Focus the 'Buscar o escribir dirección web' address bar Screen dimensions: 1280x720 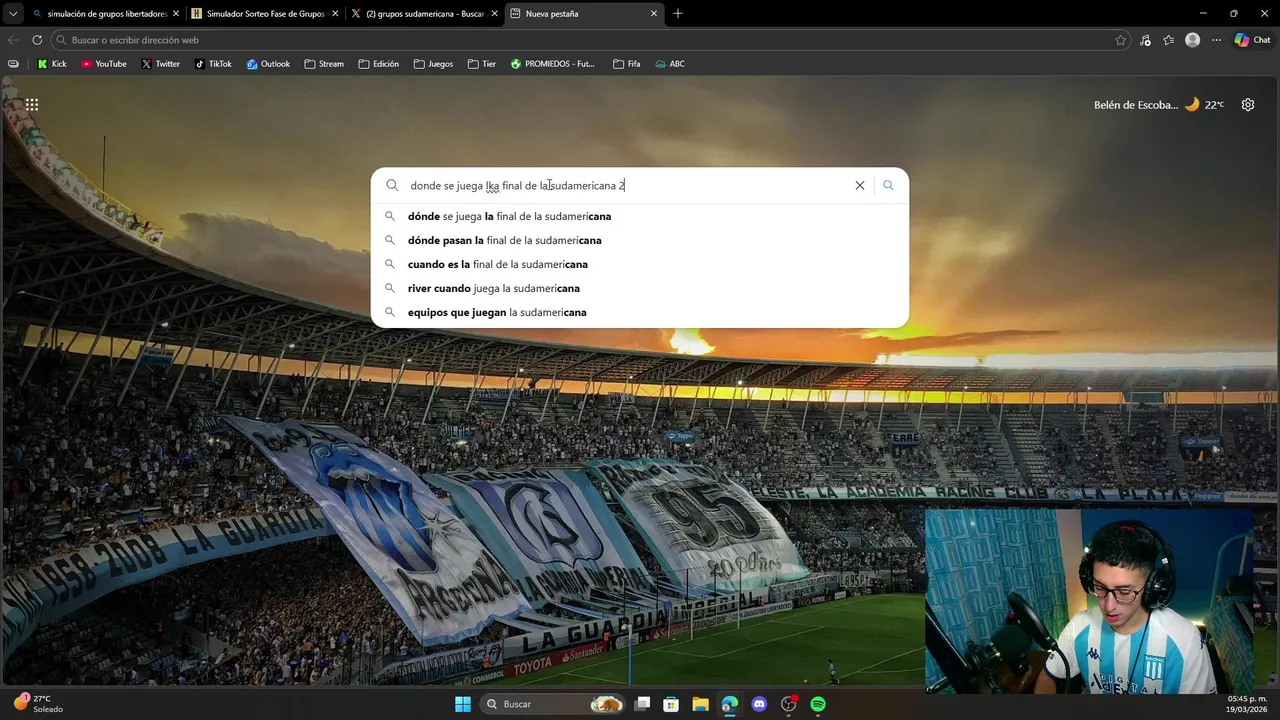click(x=590, y=40)
